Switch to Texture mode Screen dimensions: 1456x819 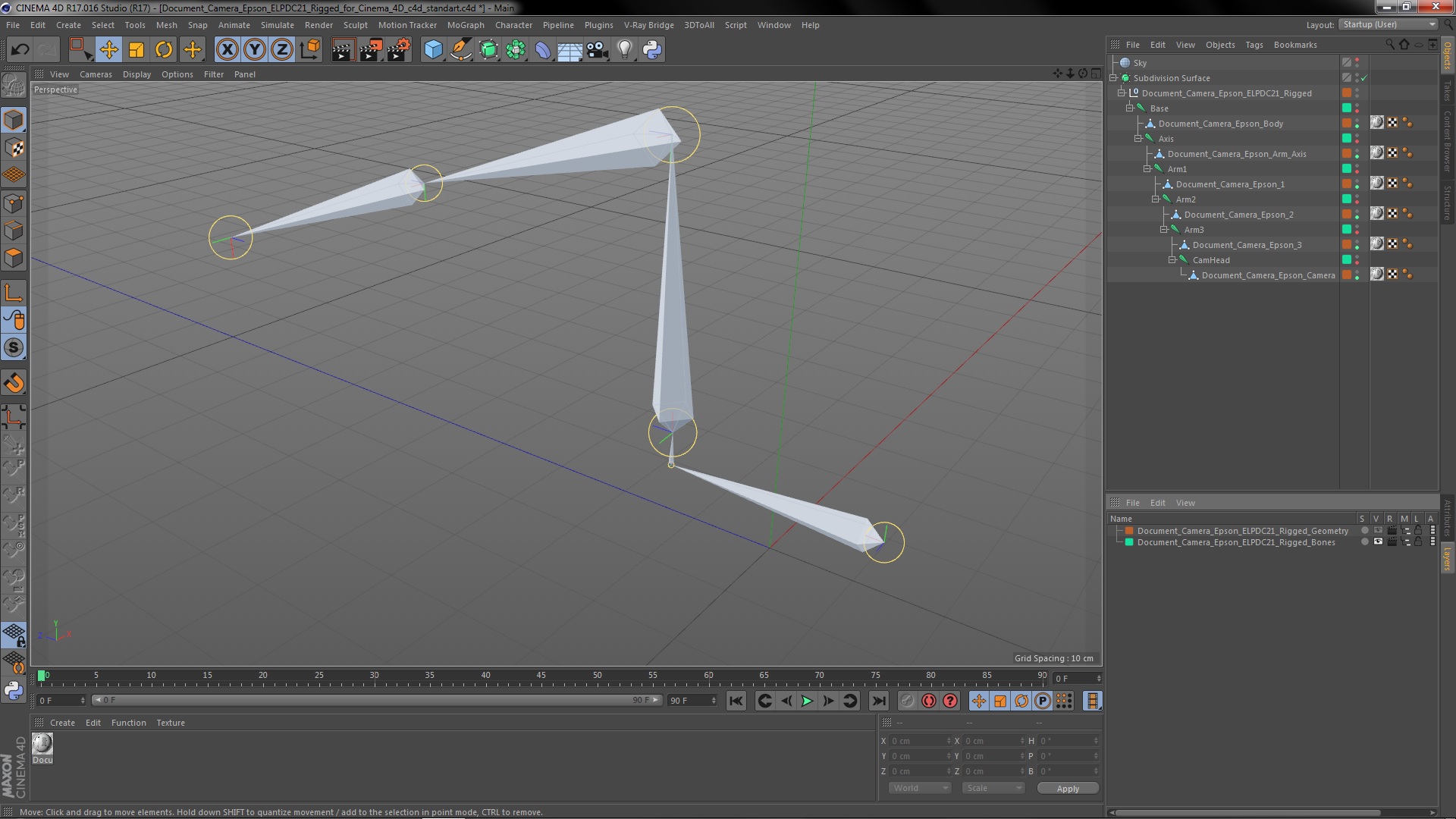(x=14, y=148)
